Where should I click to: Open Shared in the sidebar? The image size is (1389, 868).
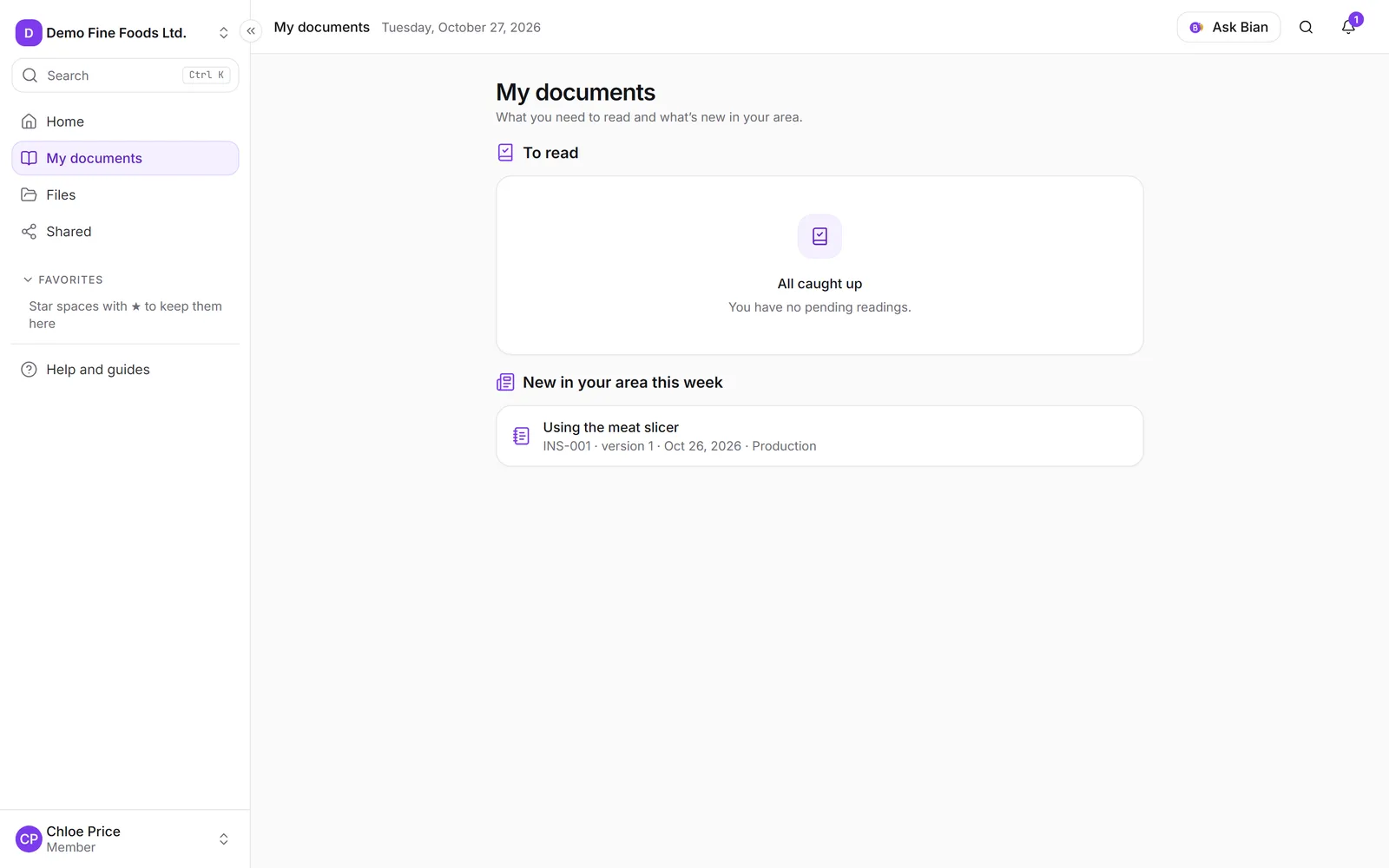tap(125, 232)
